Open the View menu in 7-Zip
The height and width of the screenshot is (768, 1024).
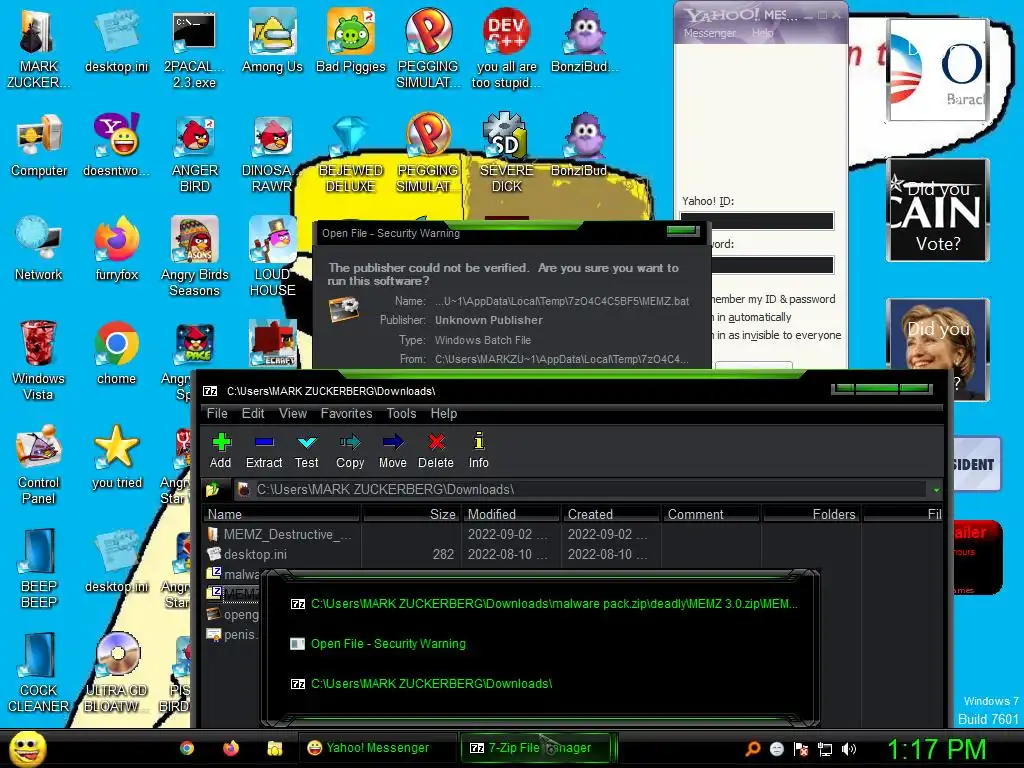pos(293,413)
